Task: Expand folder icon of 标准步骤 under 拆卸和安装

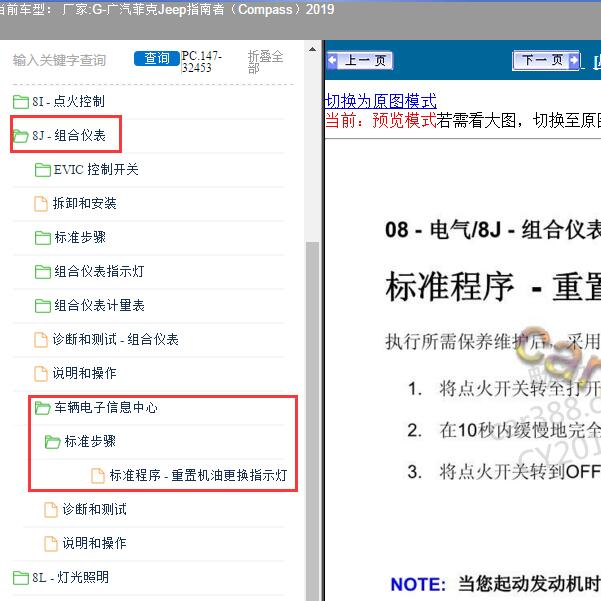Action: (43, 238)
